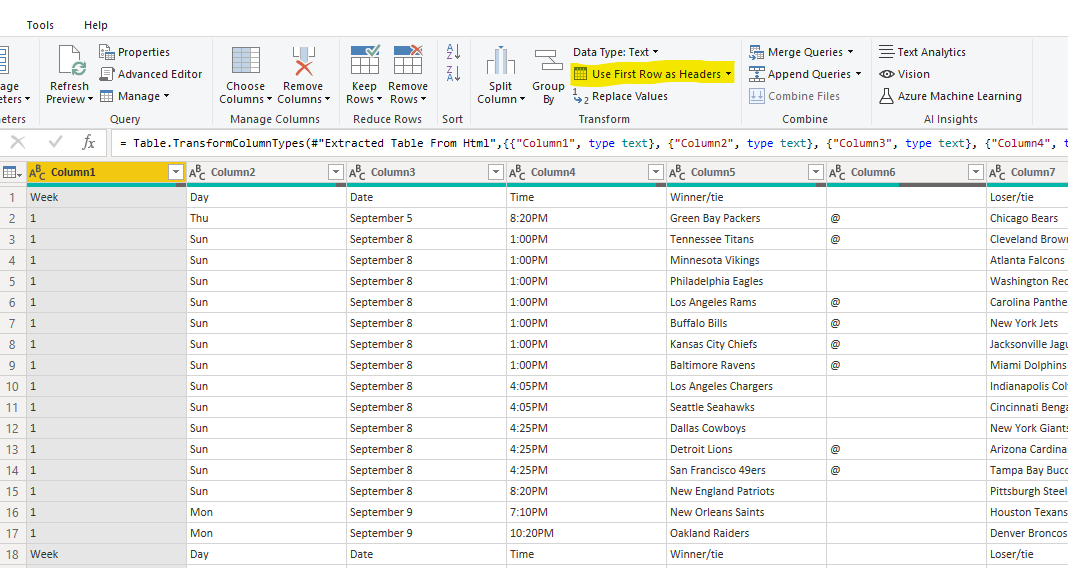Open the Tools ribbon tab
The image size is (1068, 568).
click(41, 25)
